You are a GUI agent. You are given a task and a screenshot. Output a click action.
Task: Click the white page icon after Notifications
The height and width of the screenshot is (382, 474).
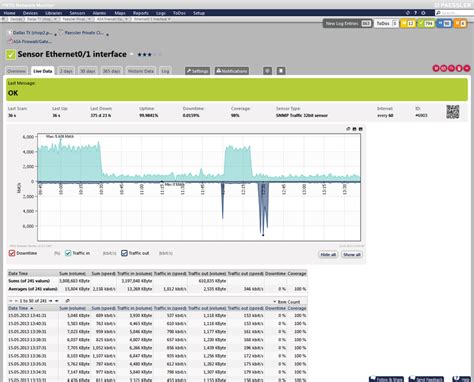click(281, 71)
